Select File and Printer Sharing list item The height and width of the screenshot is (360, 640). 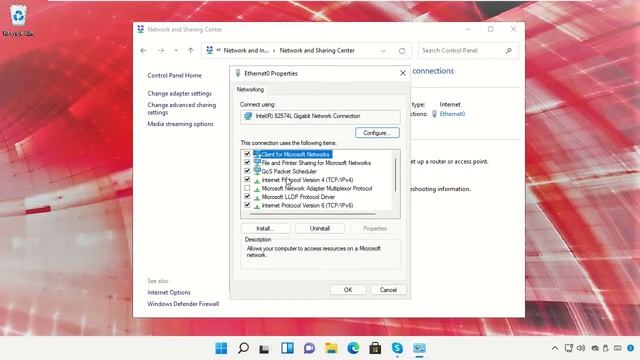(x=316, y=163)
